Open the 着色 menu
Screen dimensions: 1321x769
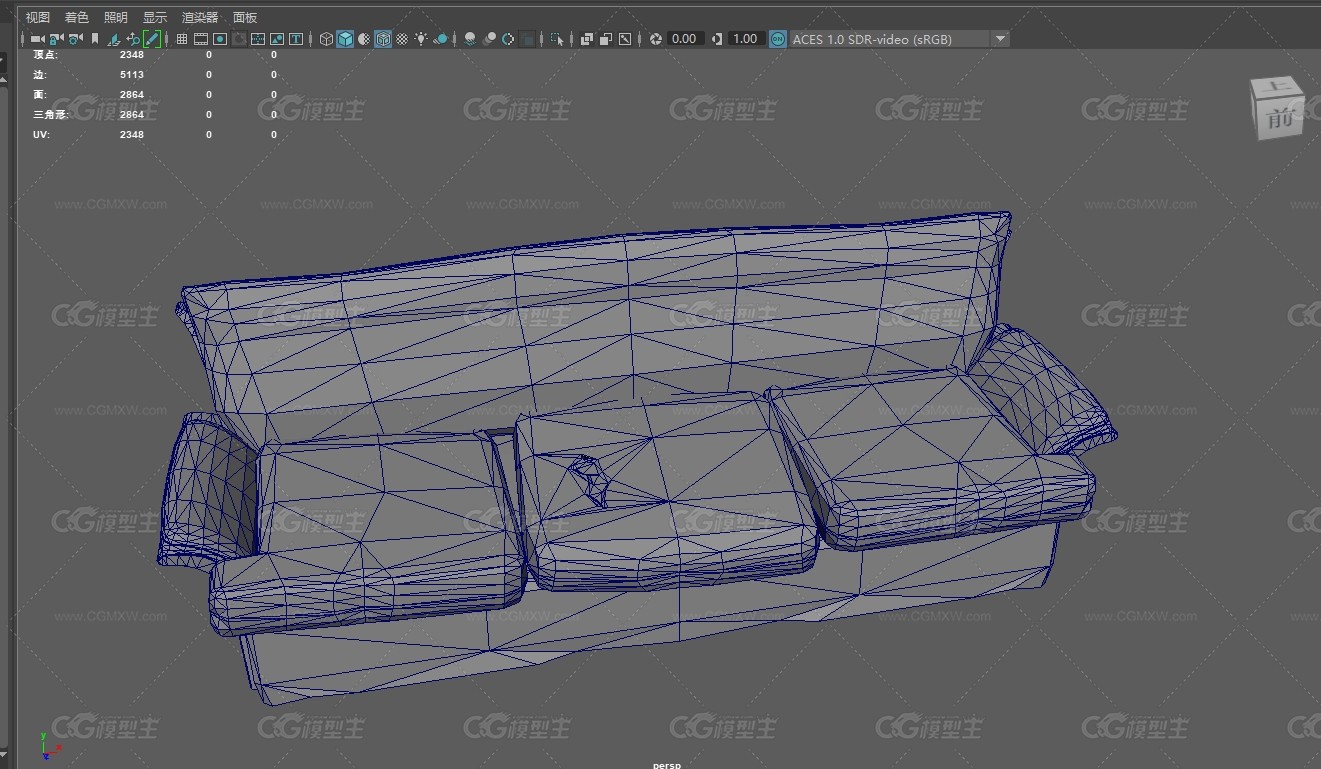[x=76, y=17]
